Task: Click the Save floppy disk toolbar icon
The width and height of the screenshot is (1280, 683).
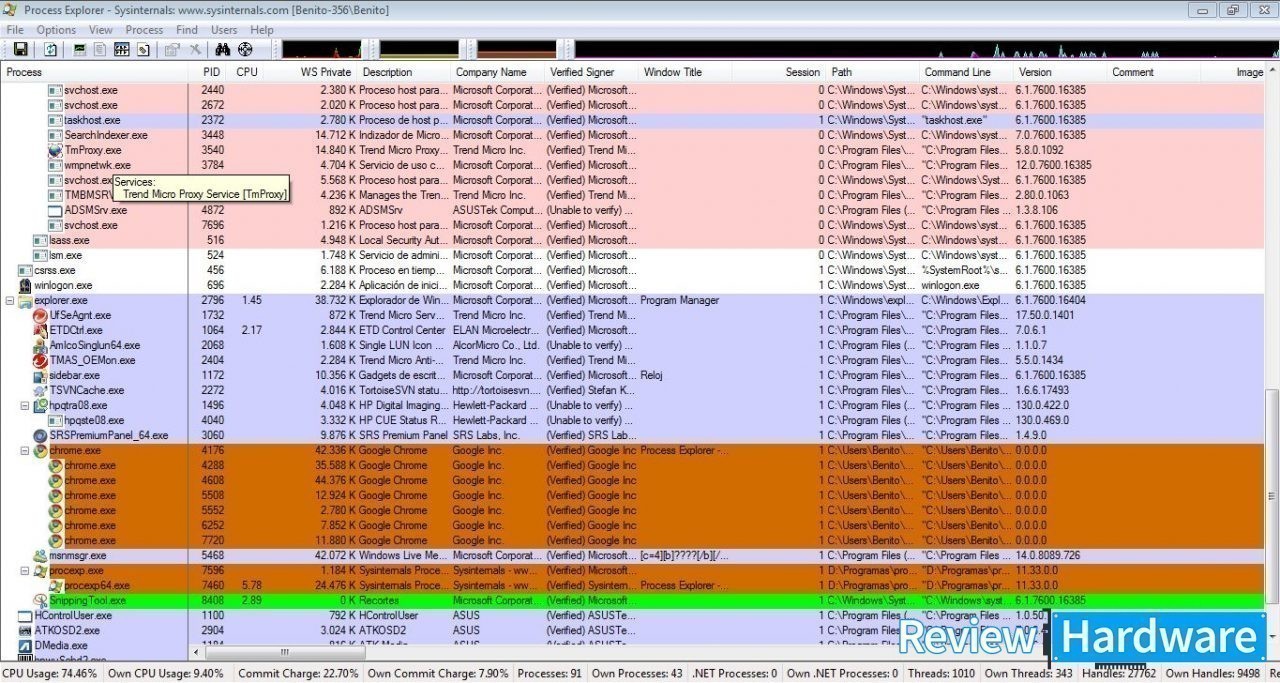Action: pyautogui.click(x=20, y=49)
